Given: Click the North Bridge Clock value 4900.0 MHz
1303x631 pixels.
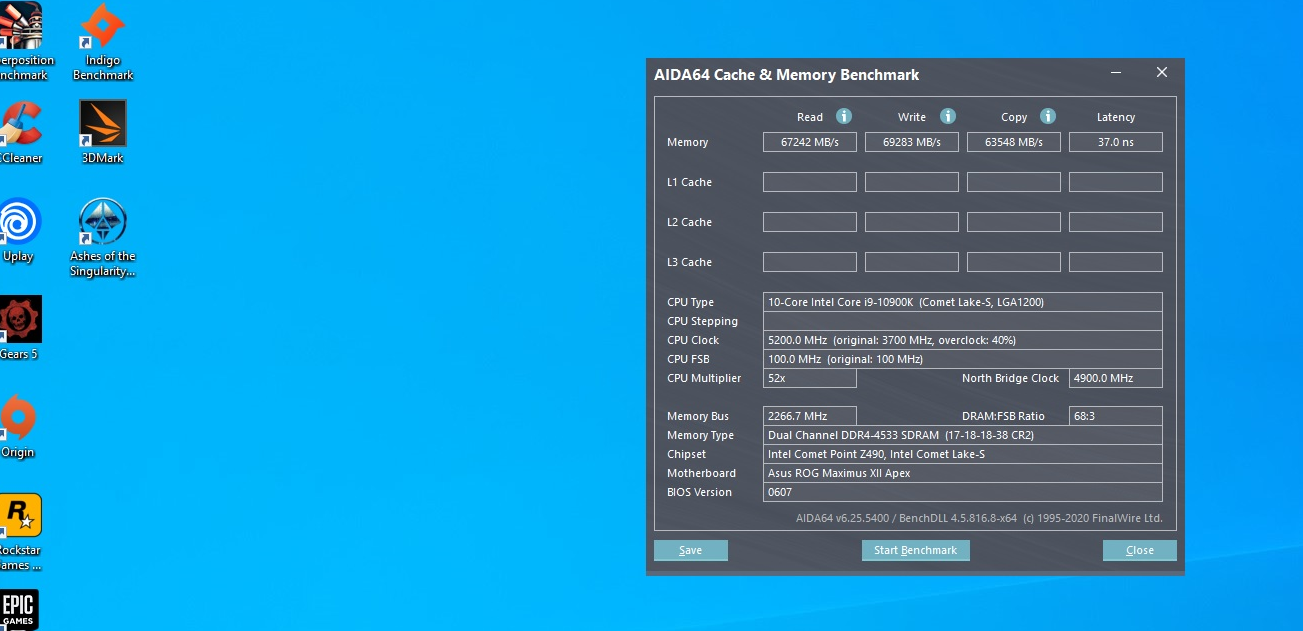Looking at the screenshot, I should (x=1116, y=378).
